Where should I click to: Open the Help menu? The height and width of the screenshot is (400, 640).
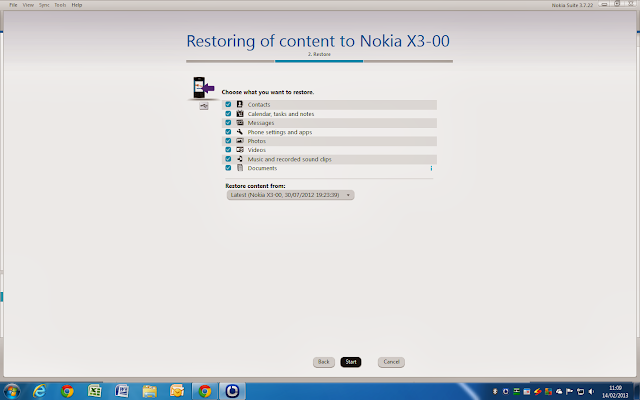click(x=77, y=5)
